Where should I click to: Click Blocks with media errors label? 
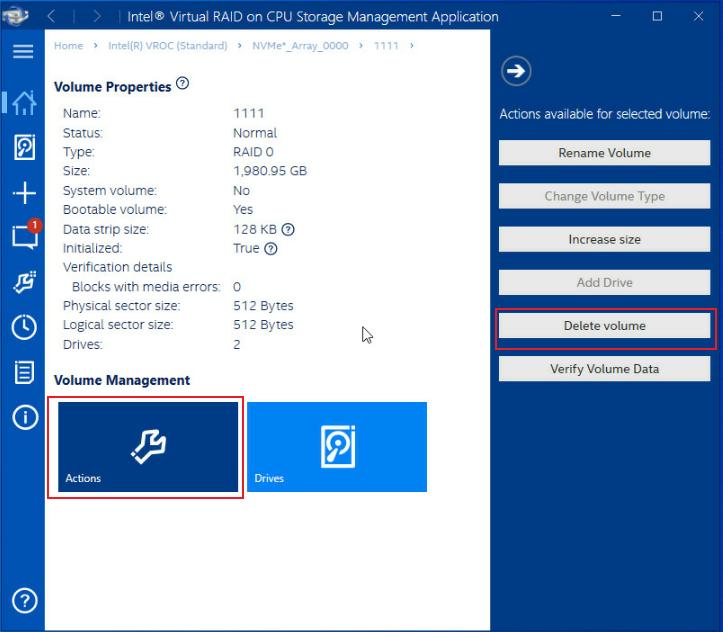click(x=146, y=287)
